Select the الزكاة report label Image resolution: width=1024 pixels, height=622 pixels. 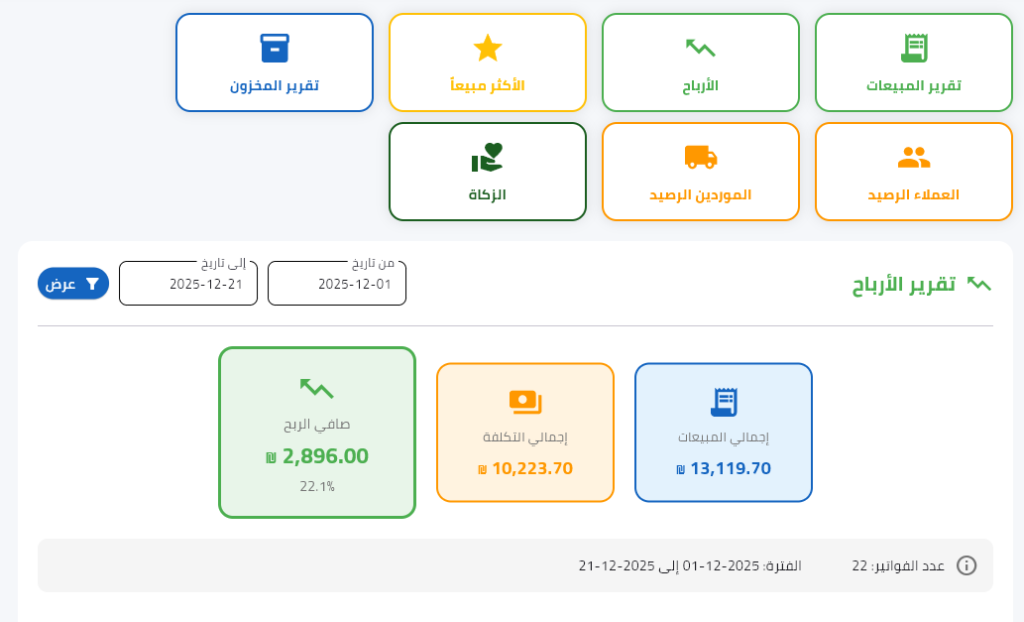tap(487, 195)
